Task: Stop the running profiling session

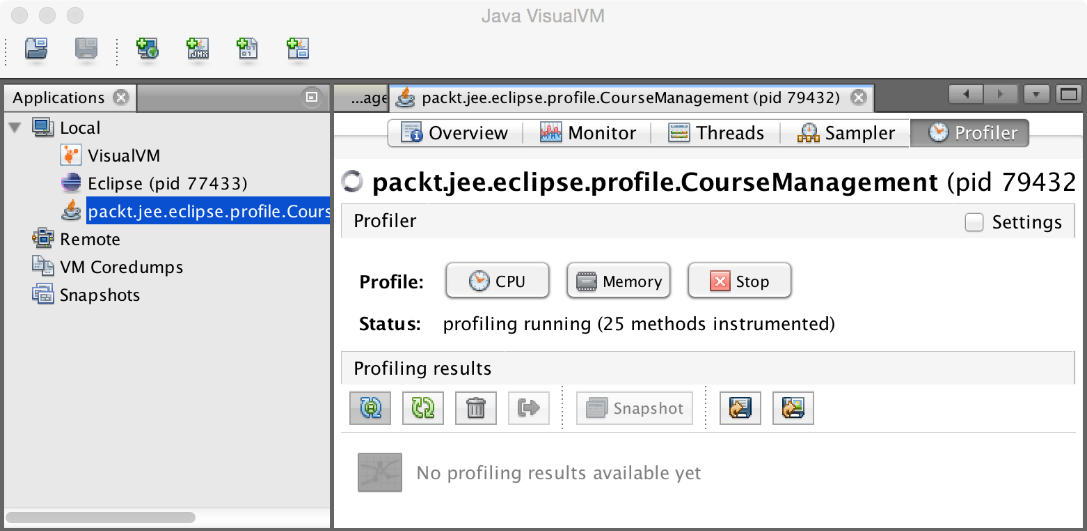Action: (739, 281)
